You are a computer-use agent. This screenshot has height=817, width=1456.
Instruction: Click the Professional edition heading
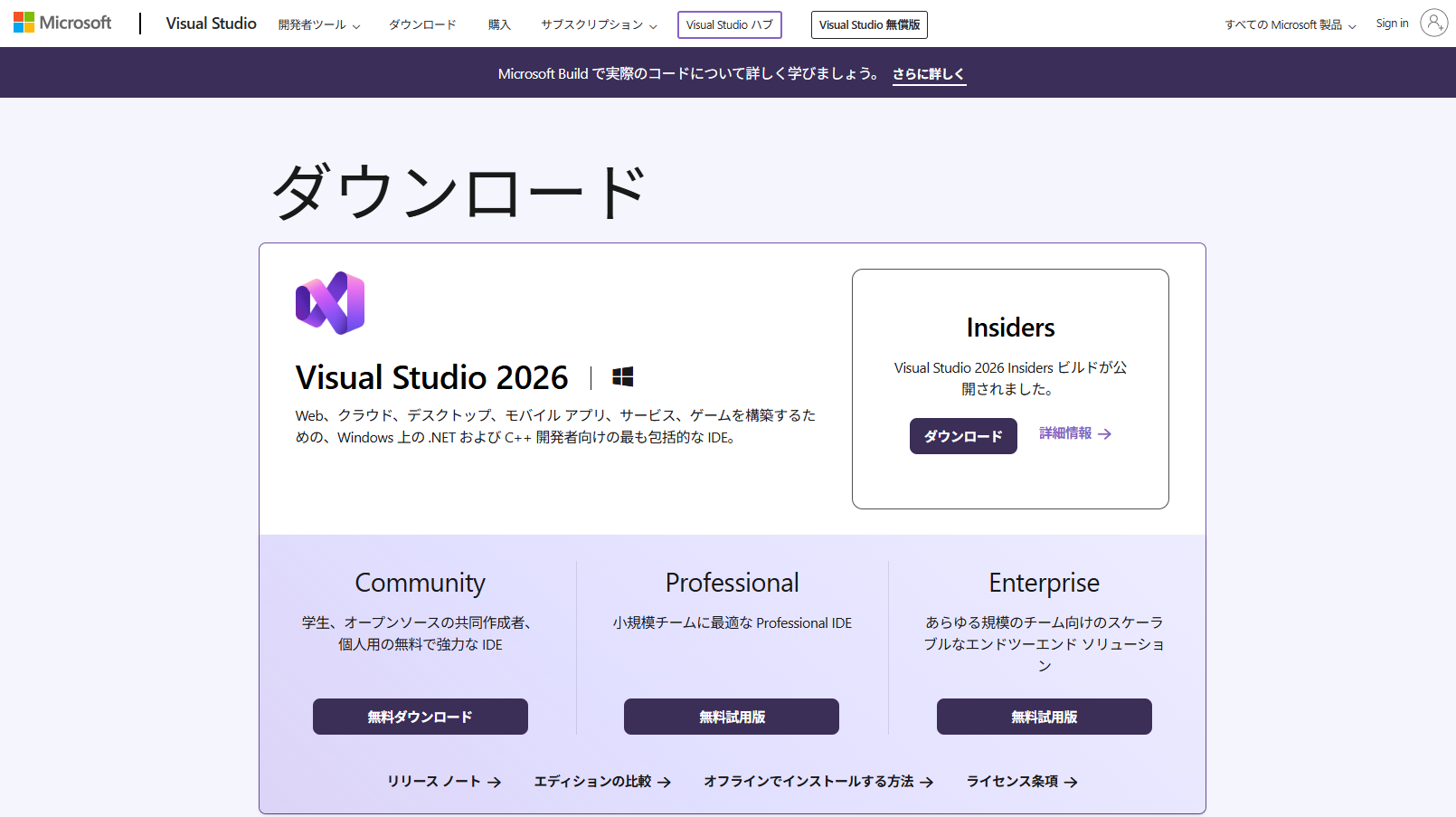[x=733, y=583]
